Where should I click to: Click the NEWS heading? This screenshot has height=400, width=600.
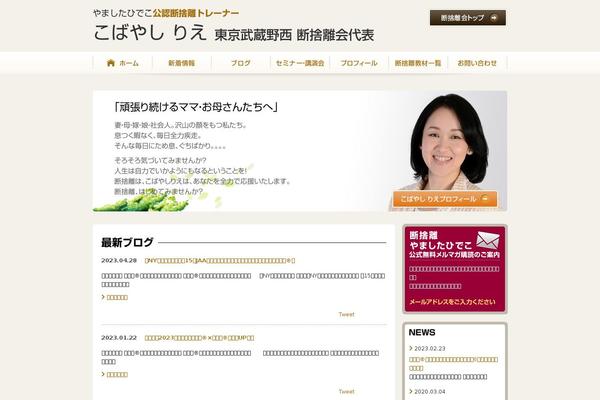pyautogui.click(x=422, y=332)
